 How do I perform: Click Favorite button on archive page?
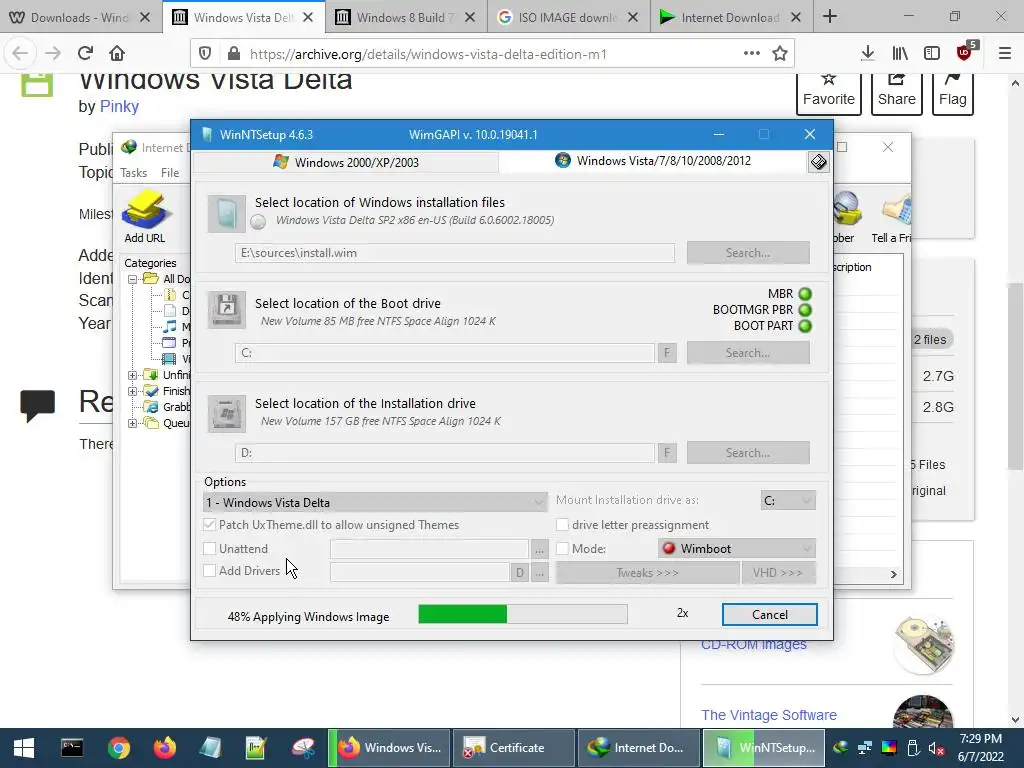tap(829, 94)
